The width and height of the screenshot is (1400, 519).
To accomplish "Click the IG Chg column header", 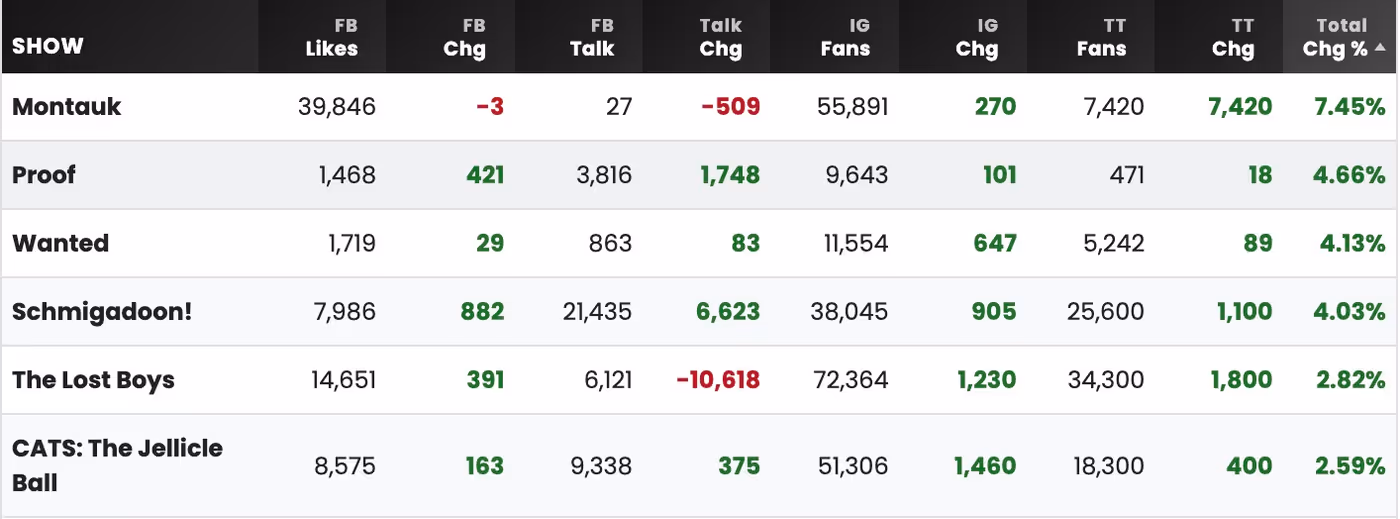I will [x=977, y=37].
